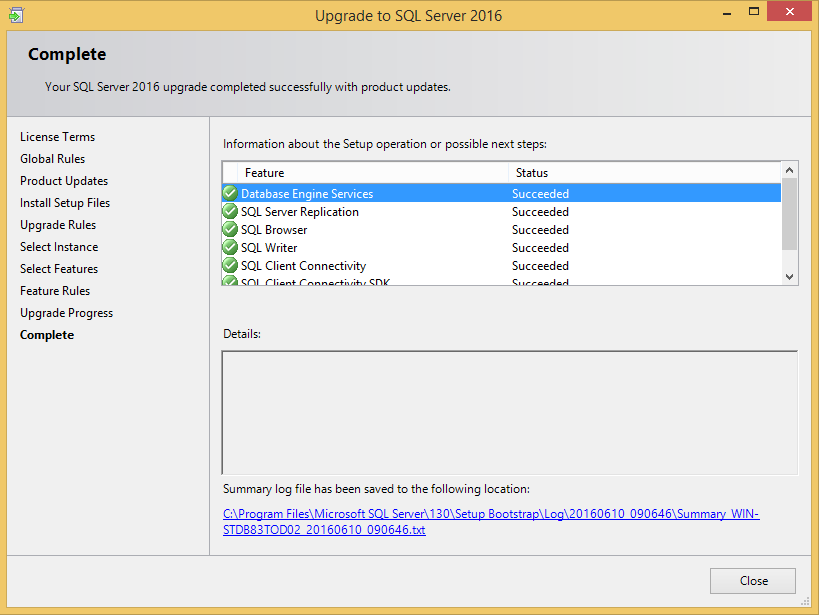Select the Database Engine Services row
The height and width of the screenshot is (615, 819).
click(501, 193)
